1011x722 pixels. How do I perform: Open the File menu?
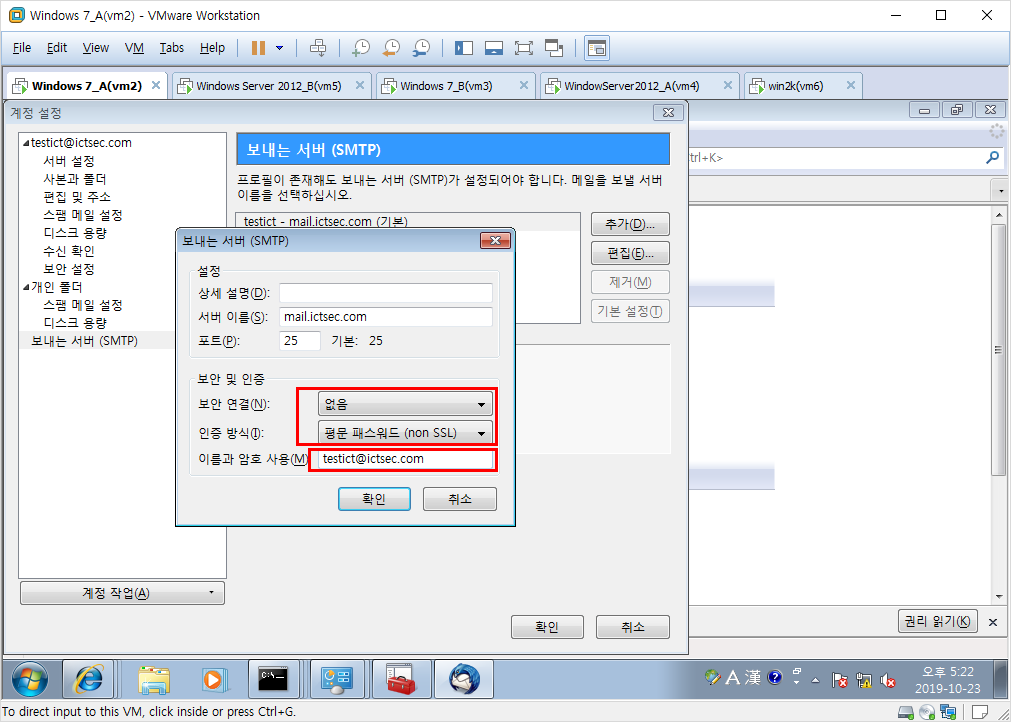pyautogui.click(x=22, y=48)
